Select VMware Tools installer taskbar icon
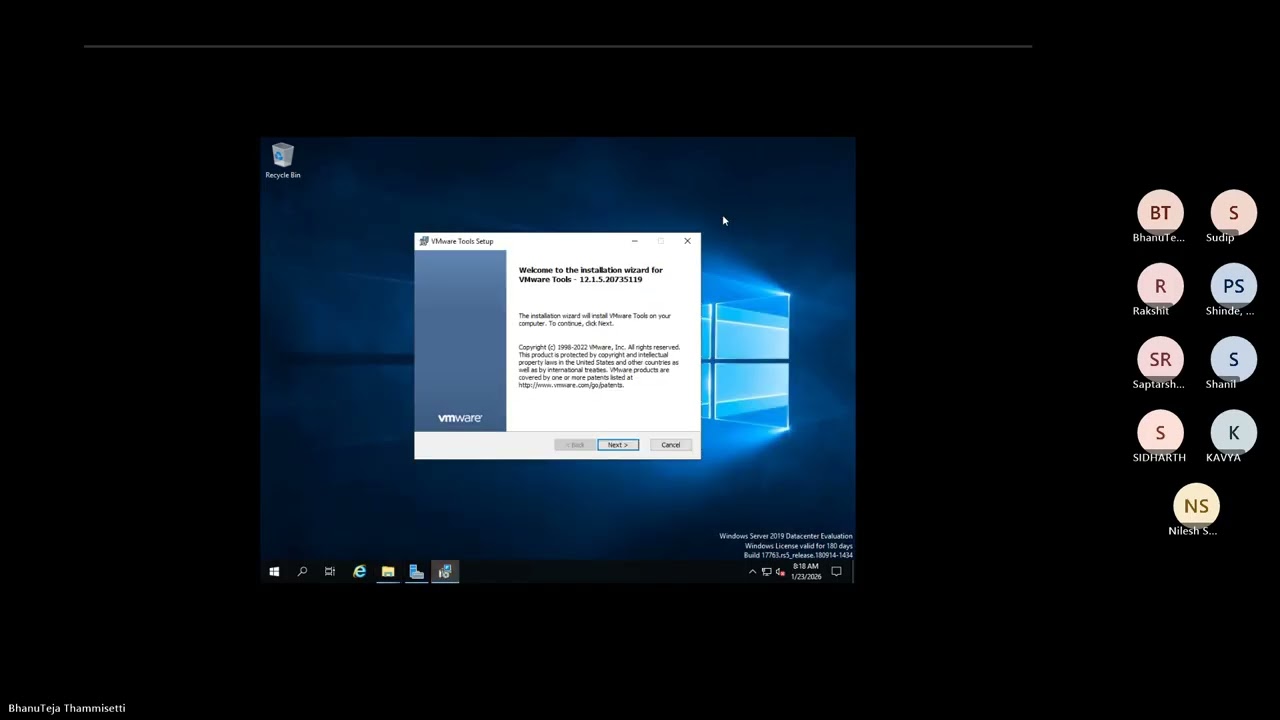 click(x=445, y=572)
